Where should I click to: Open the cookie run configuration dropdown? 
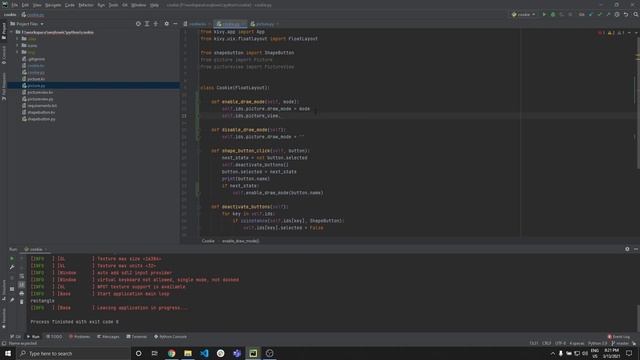[524, 14]
